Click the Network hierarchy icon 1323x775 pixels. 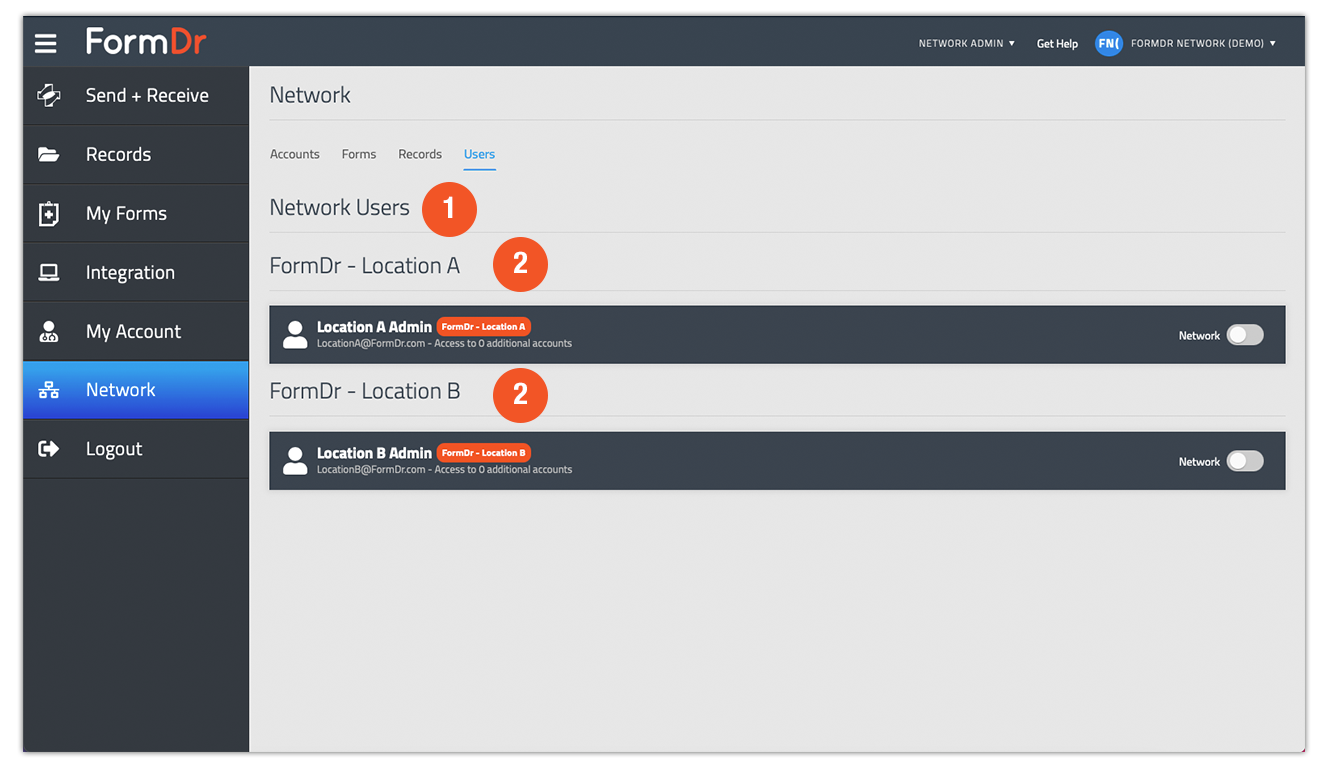pos(49,390)
